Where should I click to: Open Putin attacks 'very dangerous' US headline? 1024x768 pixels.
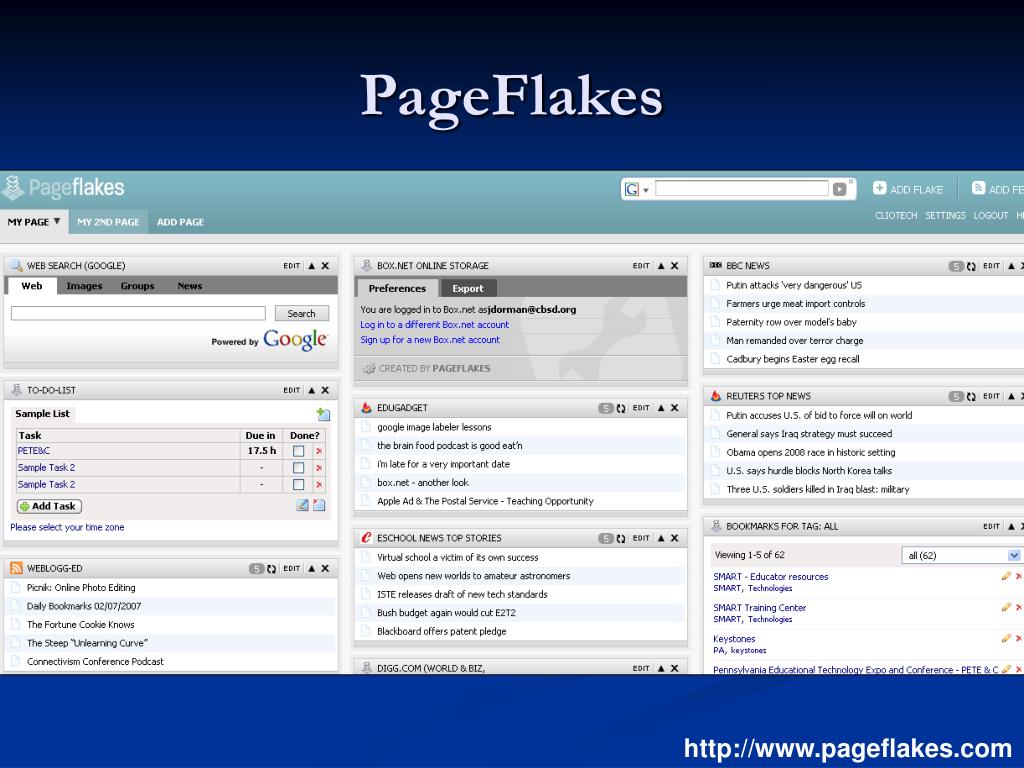click(793, 285)
